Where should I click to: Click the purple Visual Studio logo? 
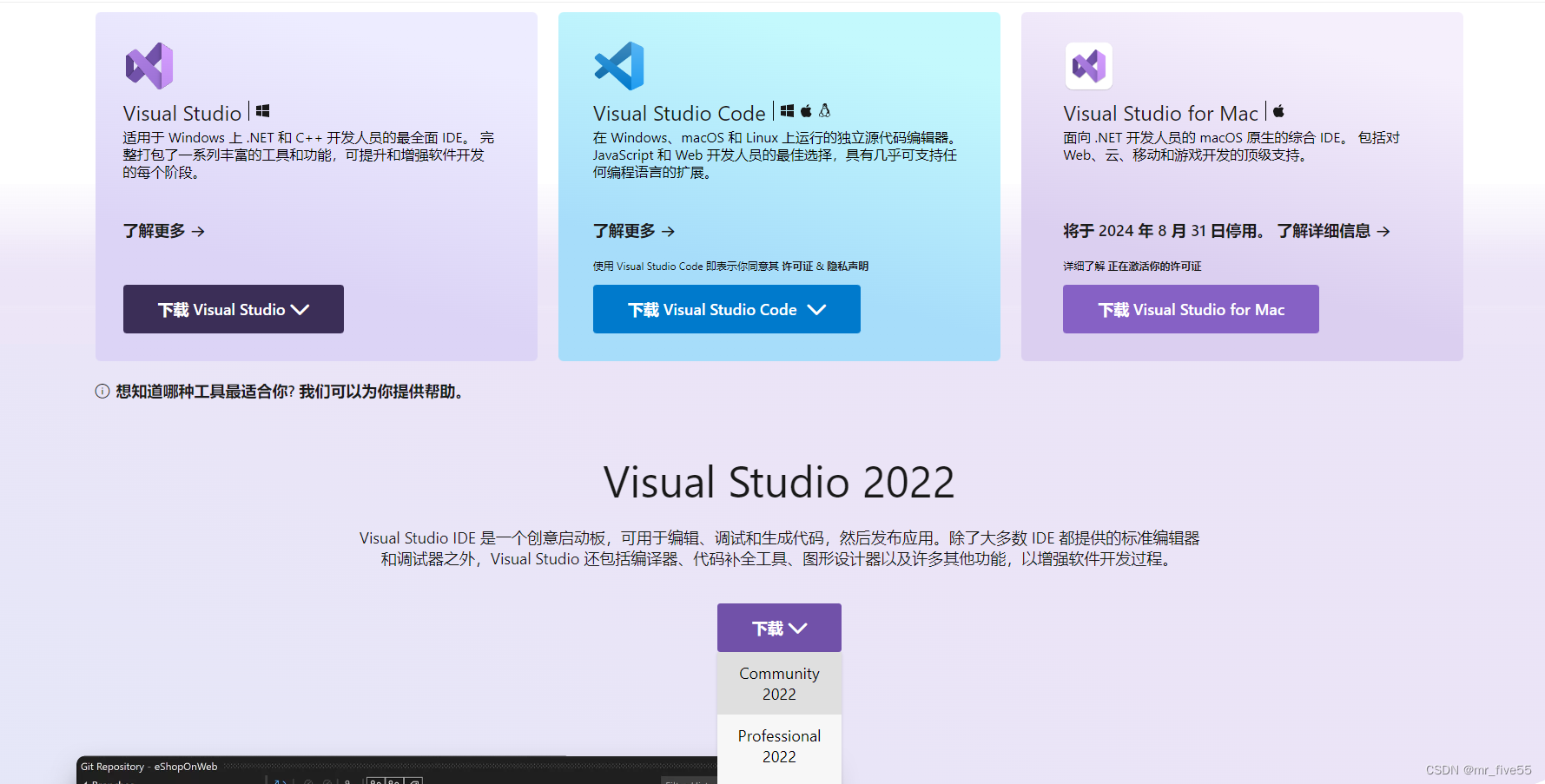coord(149,66)
